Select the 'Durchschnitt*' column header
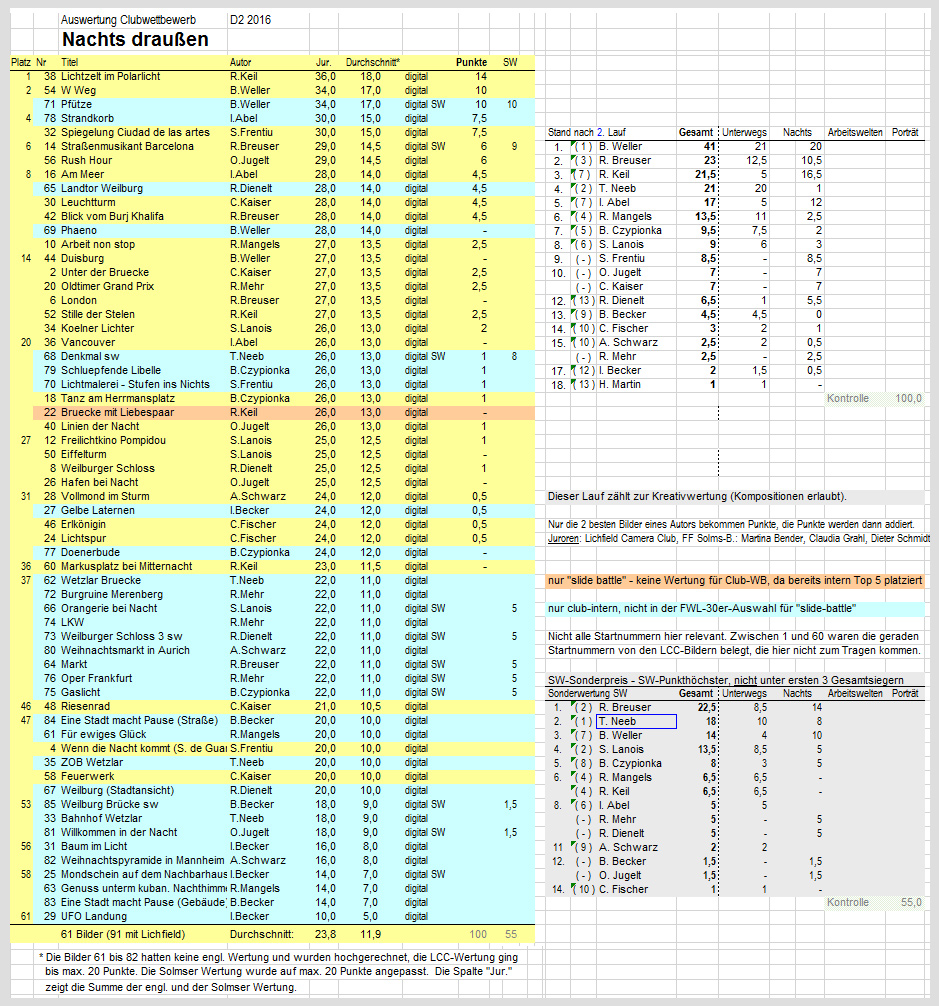Image resolution: width=939 pixels, height=1006 pixels. click(x=373, y=62)
